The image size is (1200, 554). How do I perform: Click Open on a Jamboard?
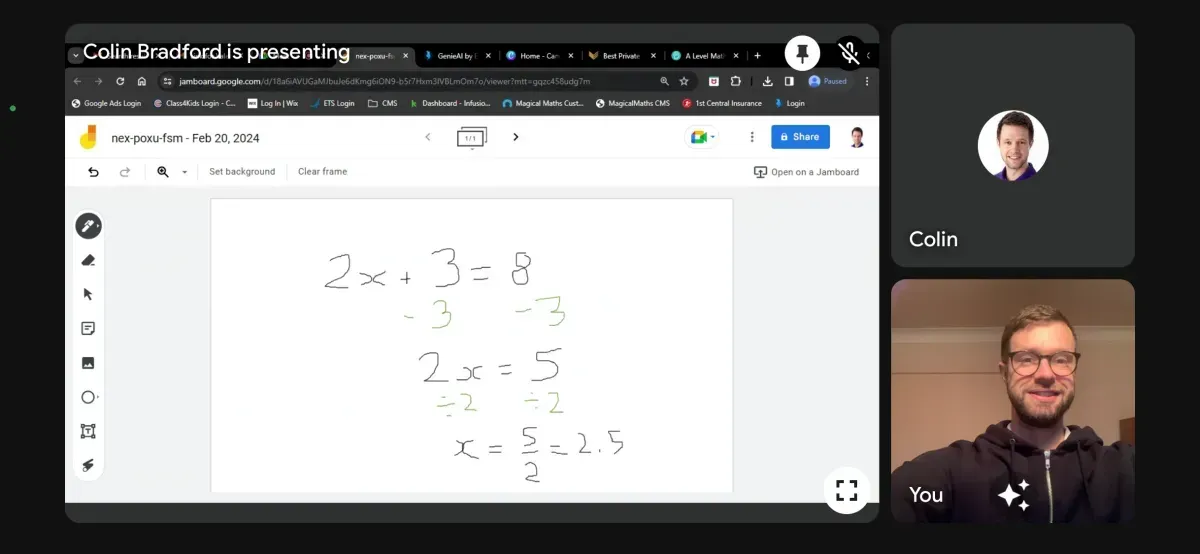806,172
